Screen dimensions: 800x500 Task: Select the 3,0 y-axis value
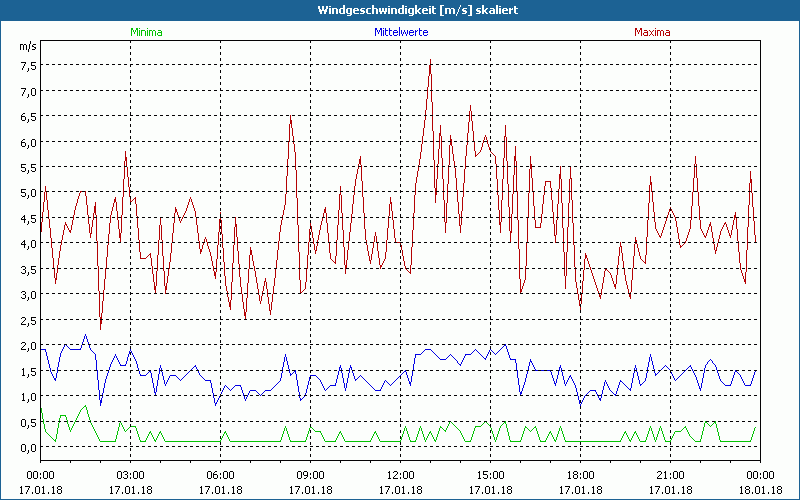tap(29, 295)
